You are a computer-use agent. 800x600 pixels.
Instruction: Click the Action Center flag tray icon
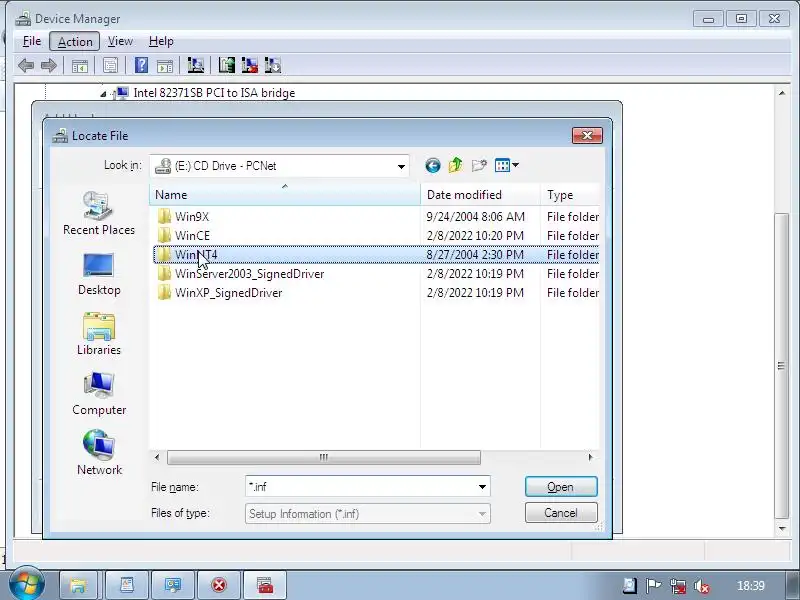tap(653, 586)
